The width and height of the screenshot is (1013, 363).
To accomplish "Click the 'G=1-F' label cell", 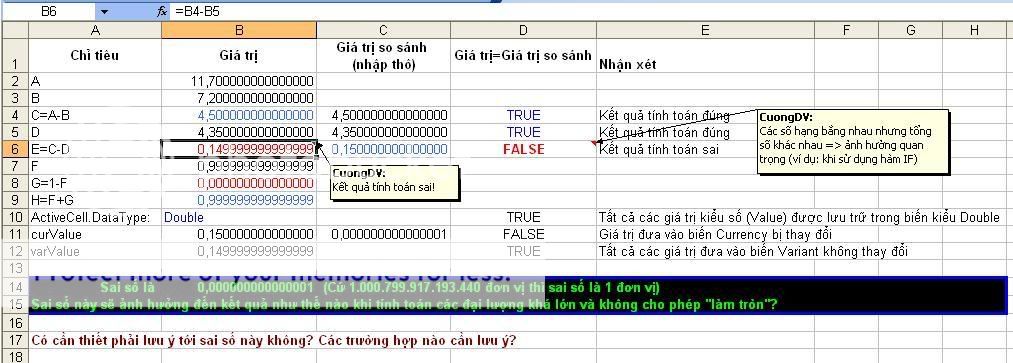I will [94, 183].
